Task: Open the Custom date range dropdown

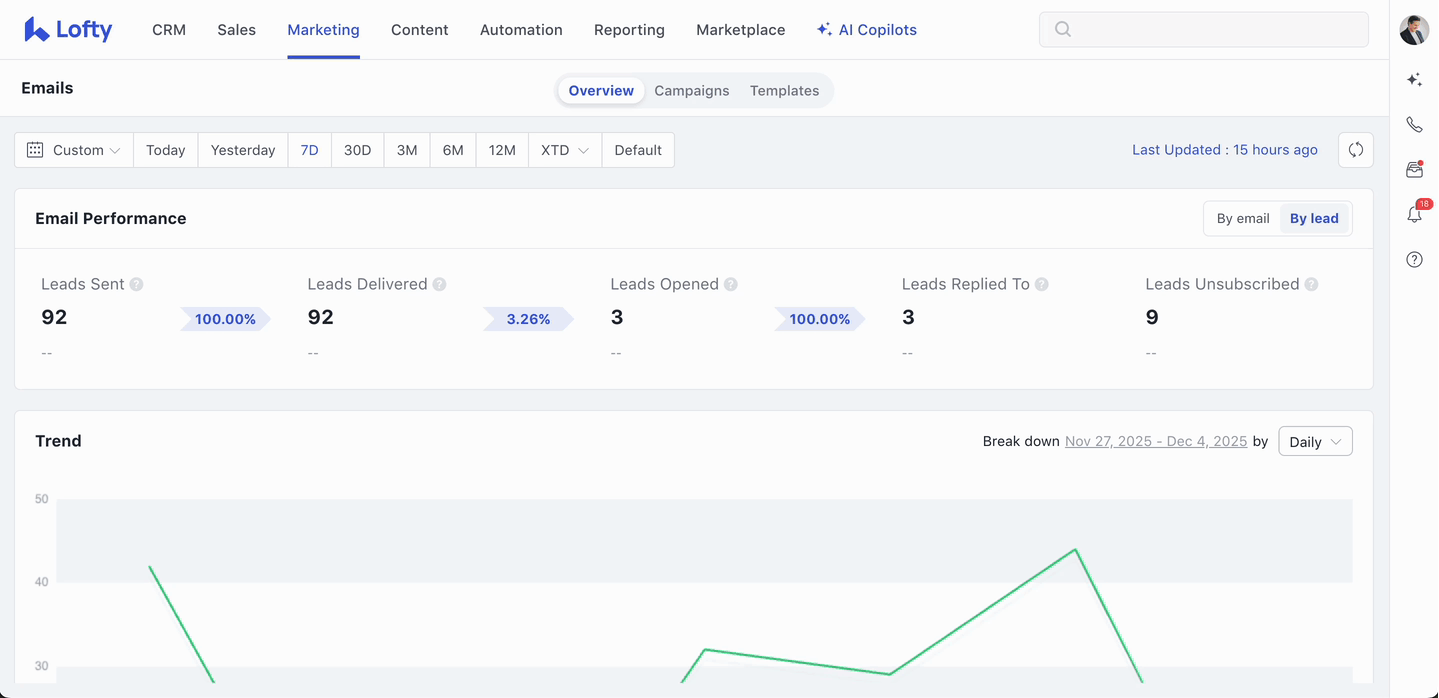Action: click(74, 150)
